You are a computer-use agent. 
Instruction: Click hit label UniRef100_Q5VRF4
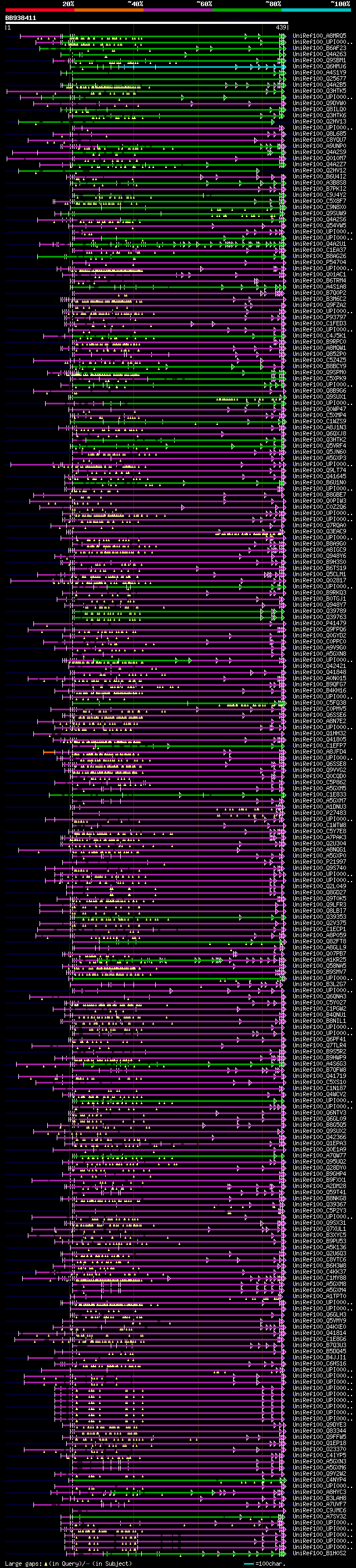click(x=319, y=446)
